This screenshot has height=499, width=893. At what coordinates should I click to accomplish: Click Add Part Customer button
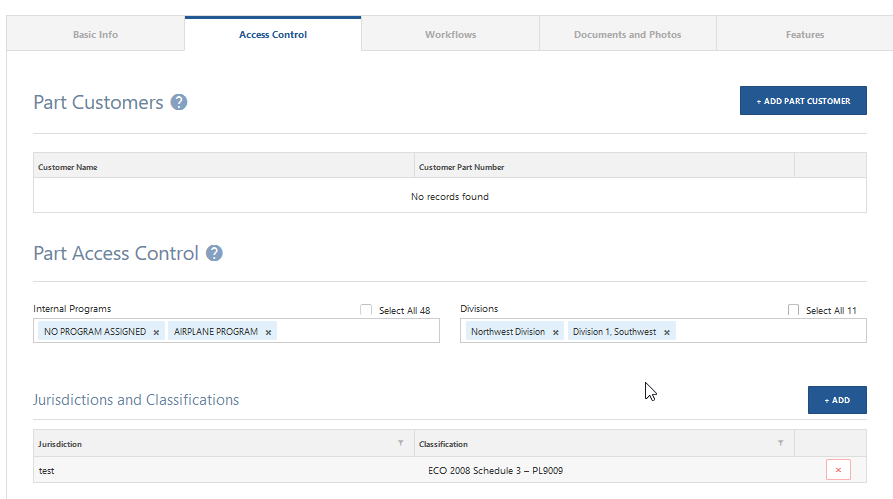(x=803, y=101)
